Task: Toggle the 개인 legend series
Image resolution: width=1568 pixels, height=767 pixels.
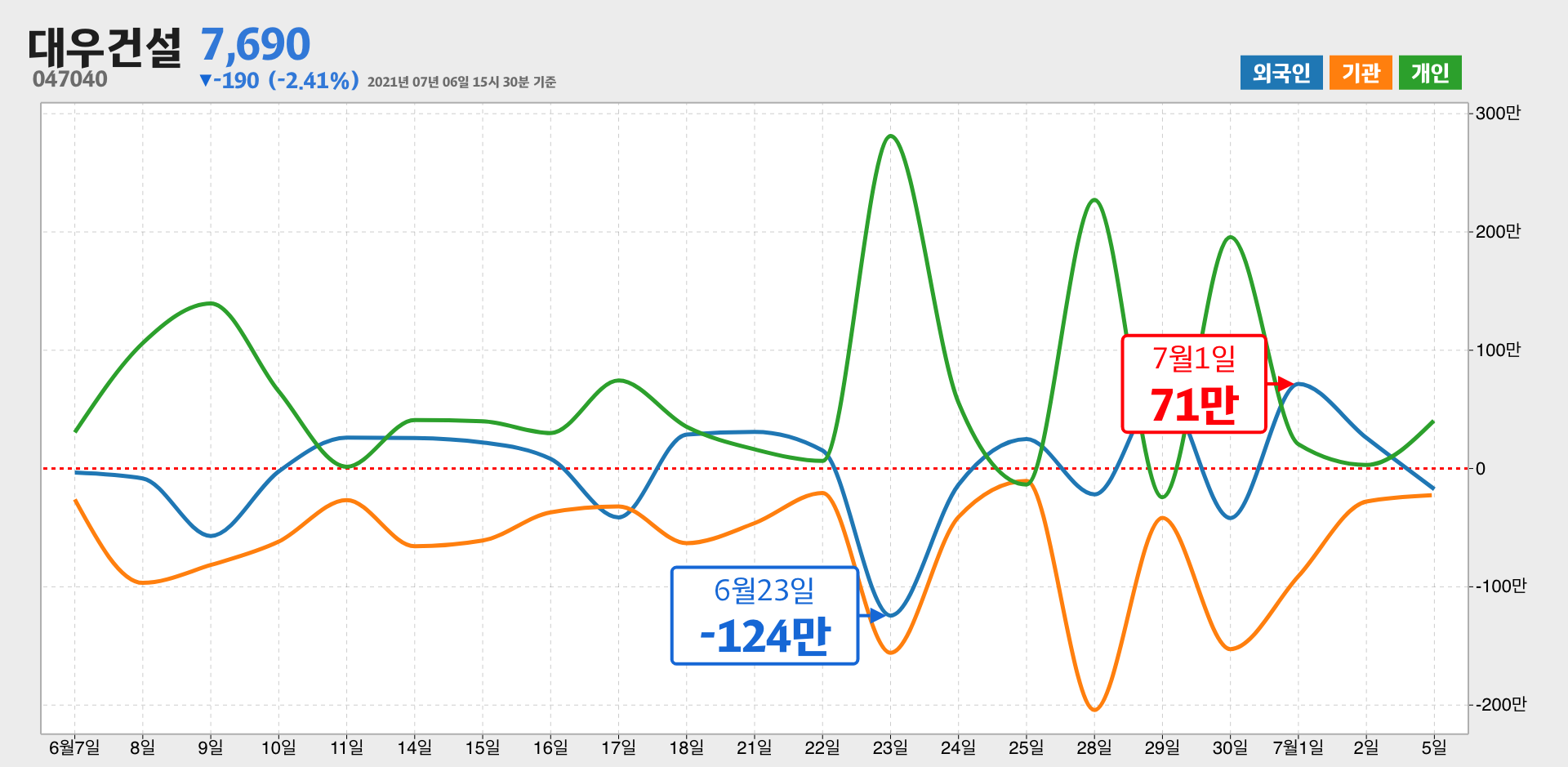Action: click(x=1430, y=73)
